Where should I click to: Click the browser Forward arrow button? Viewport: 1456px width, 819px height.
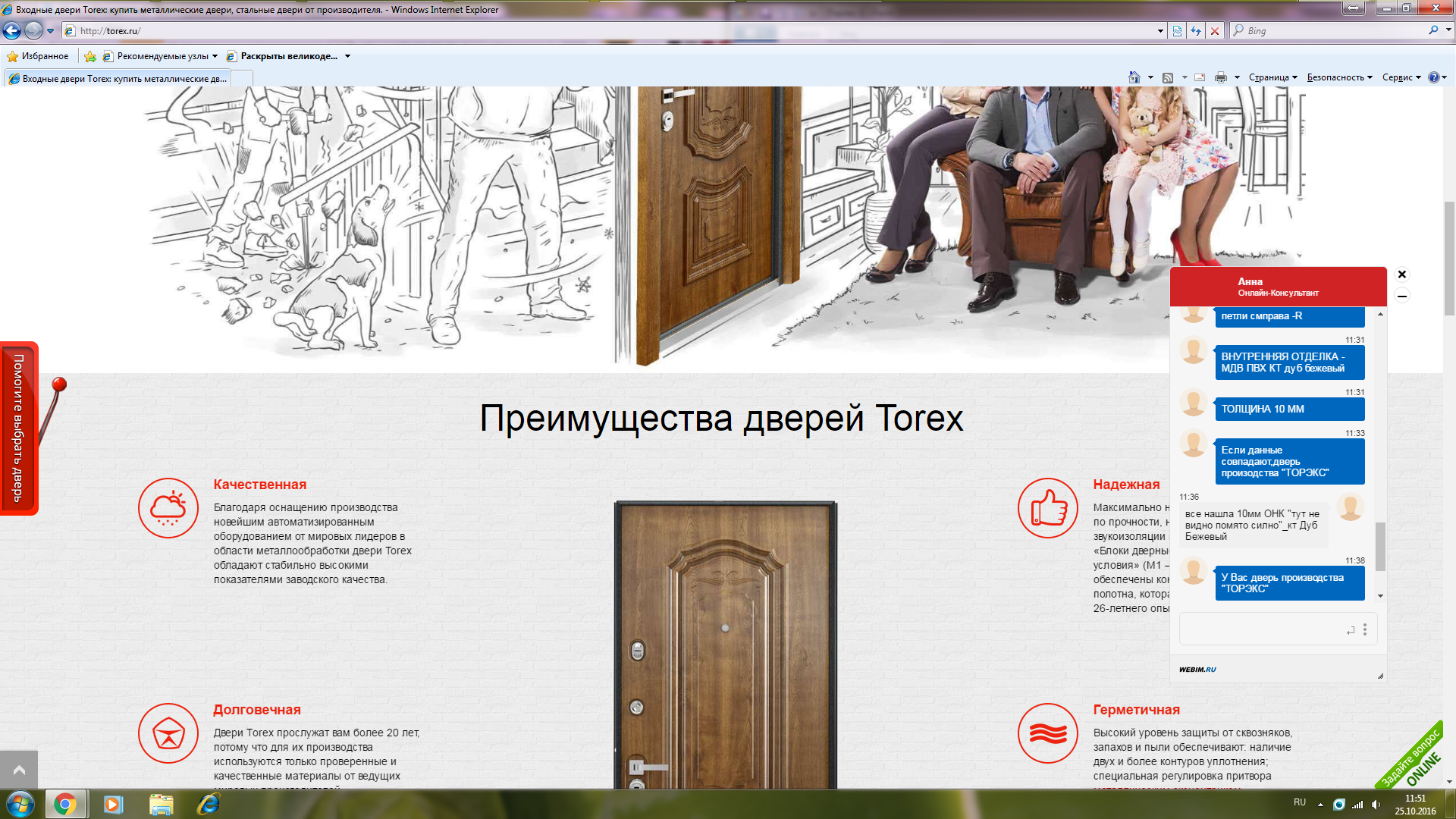click(33, 30)
